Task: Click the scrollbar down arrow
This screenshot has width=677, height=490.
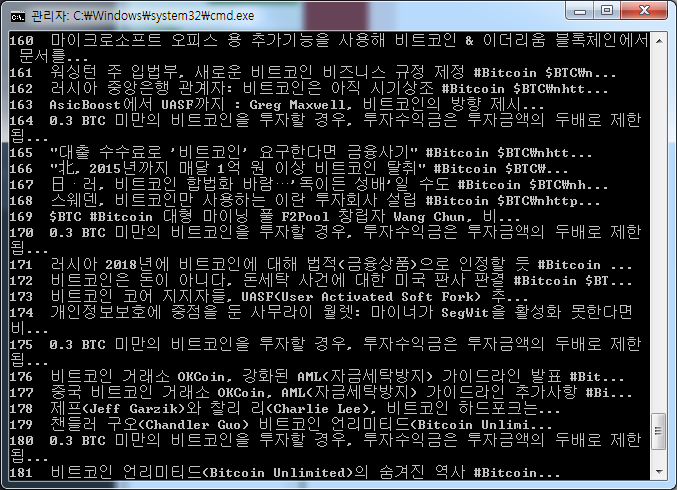Action: click(659, 471)
